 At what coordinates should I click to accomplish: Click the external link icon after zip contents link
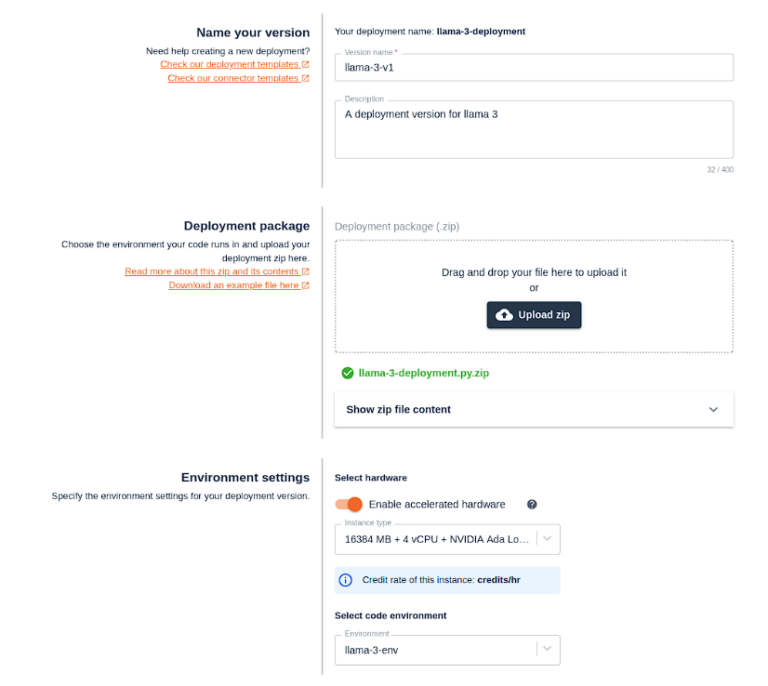306,271
